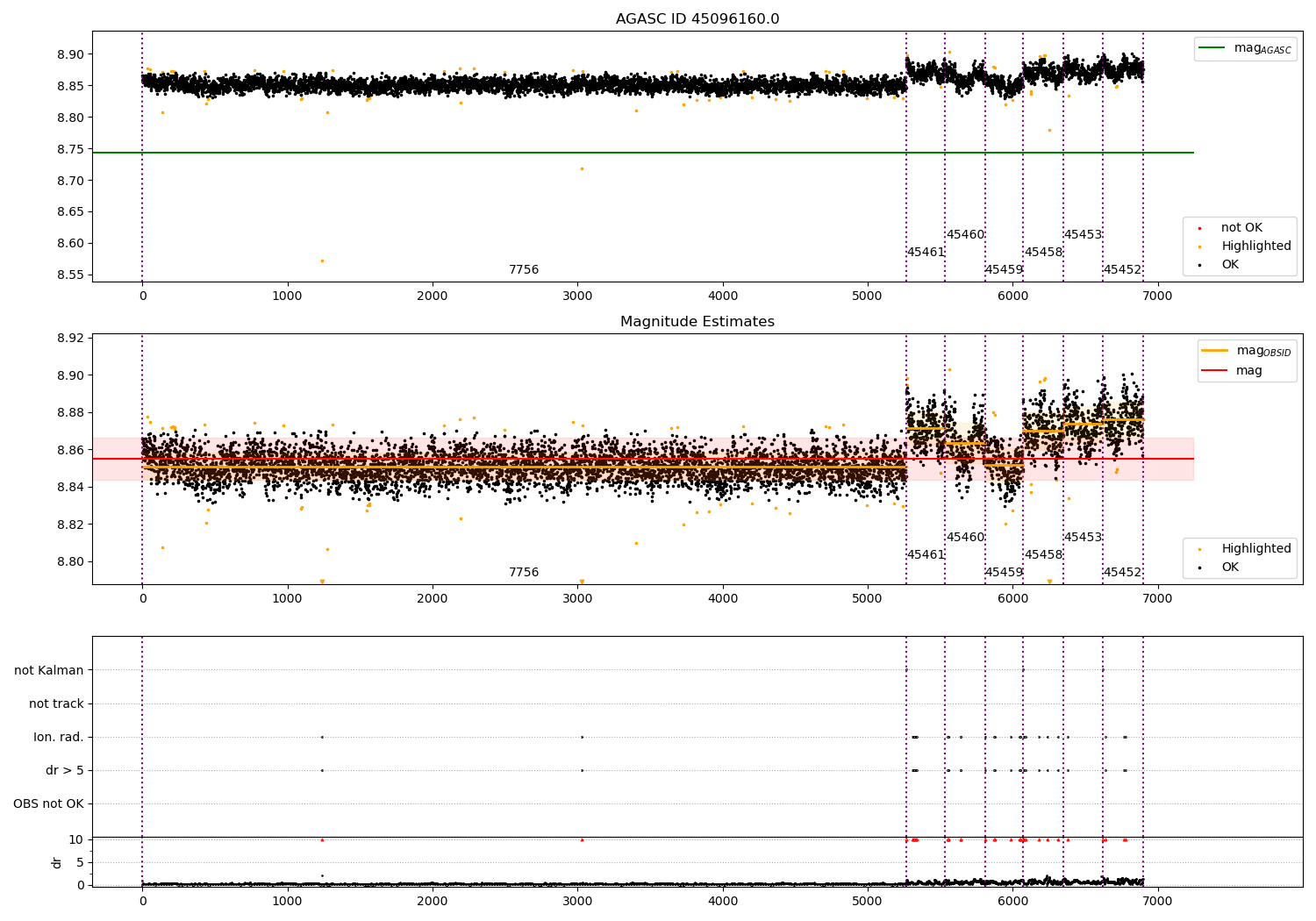Click OBSID label 7756 in the top plot
The width and height of the screenshot is (1316, 921).
[524, 270]
